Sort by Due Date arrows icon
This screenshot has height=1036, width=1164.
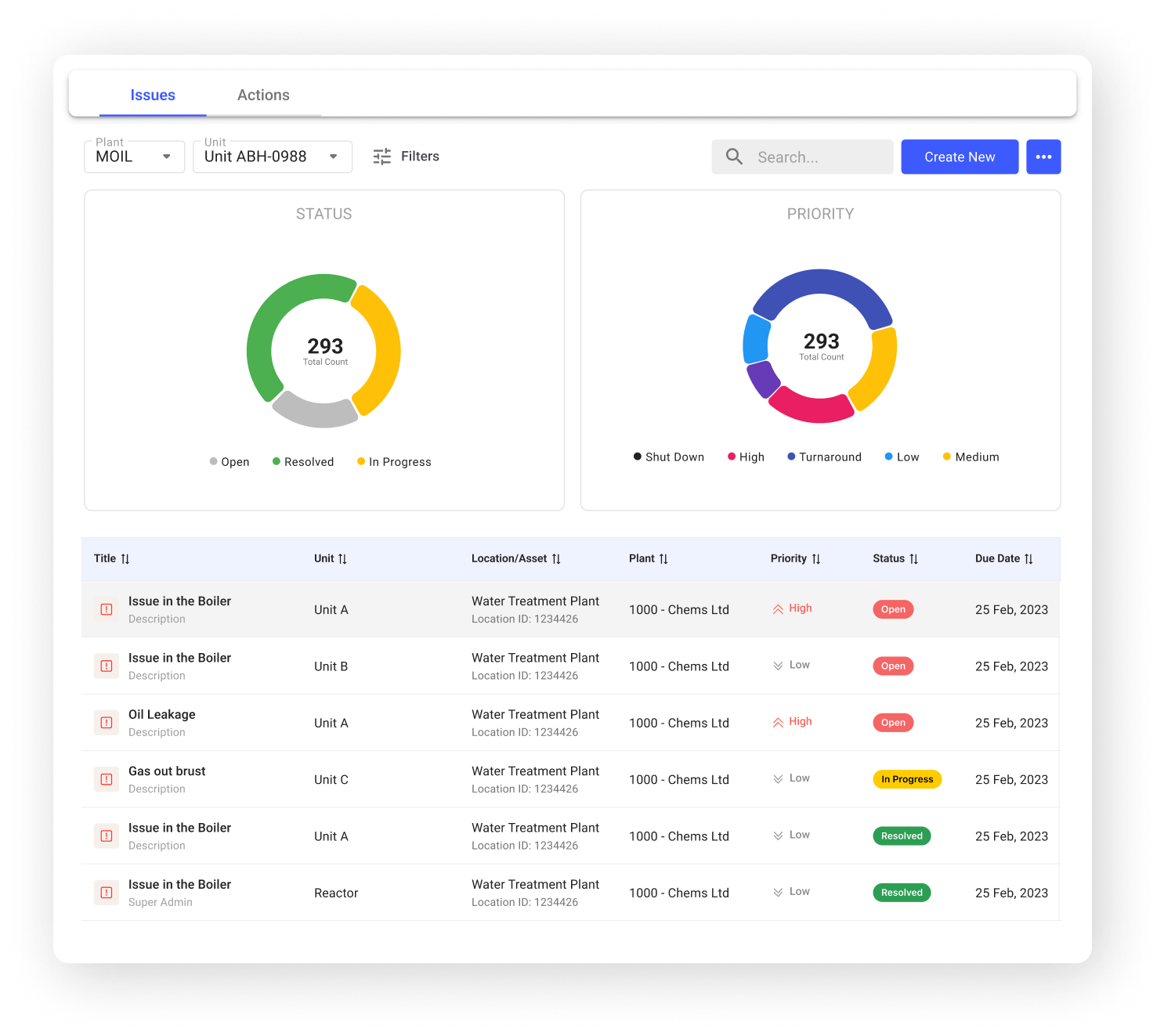coord(1028,559)
